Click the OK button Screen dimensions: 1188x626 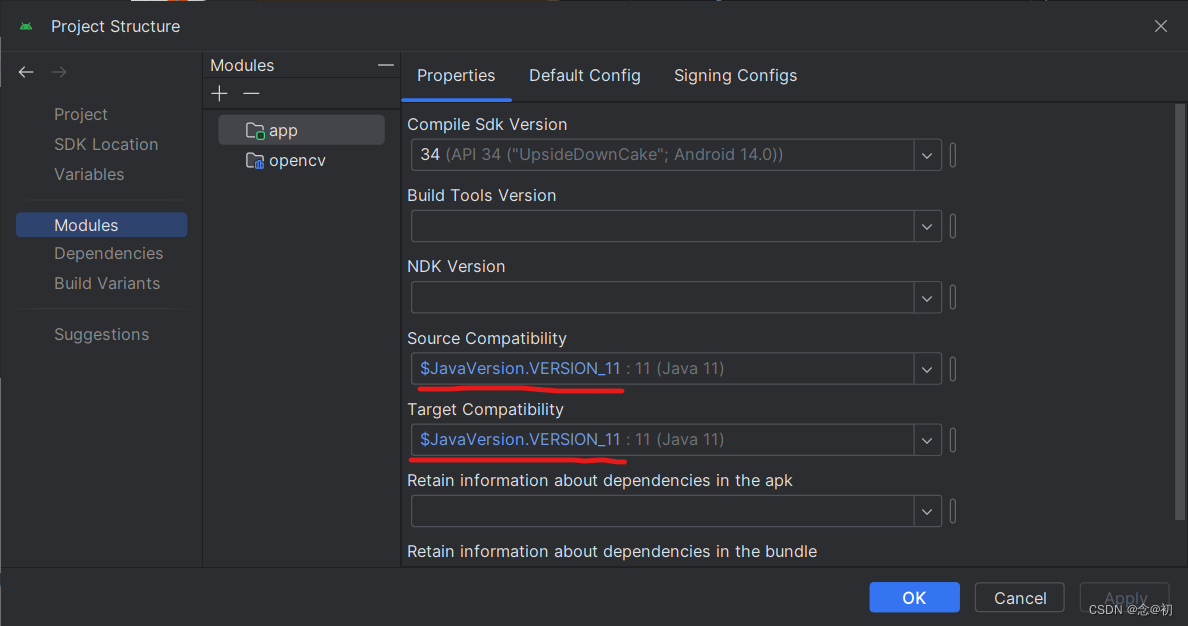tap(913, 597)
